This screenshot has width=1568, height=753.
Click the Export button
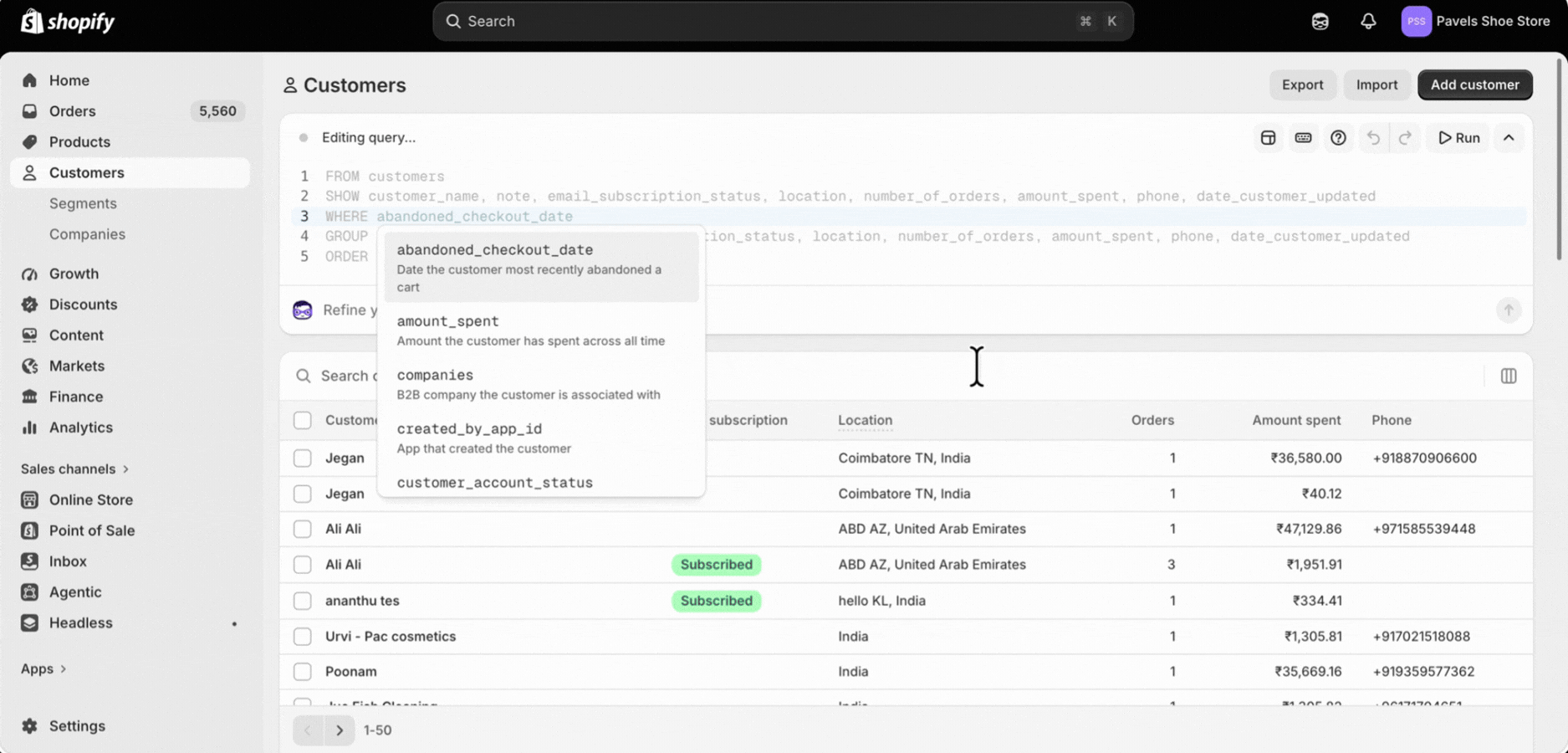click(x=1302, y=85)
